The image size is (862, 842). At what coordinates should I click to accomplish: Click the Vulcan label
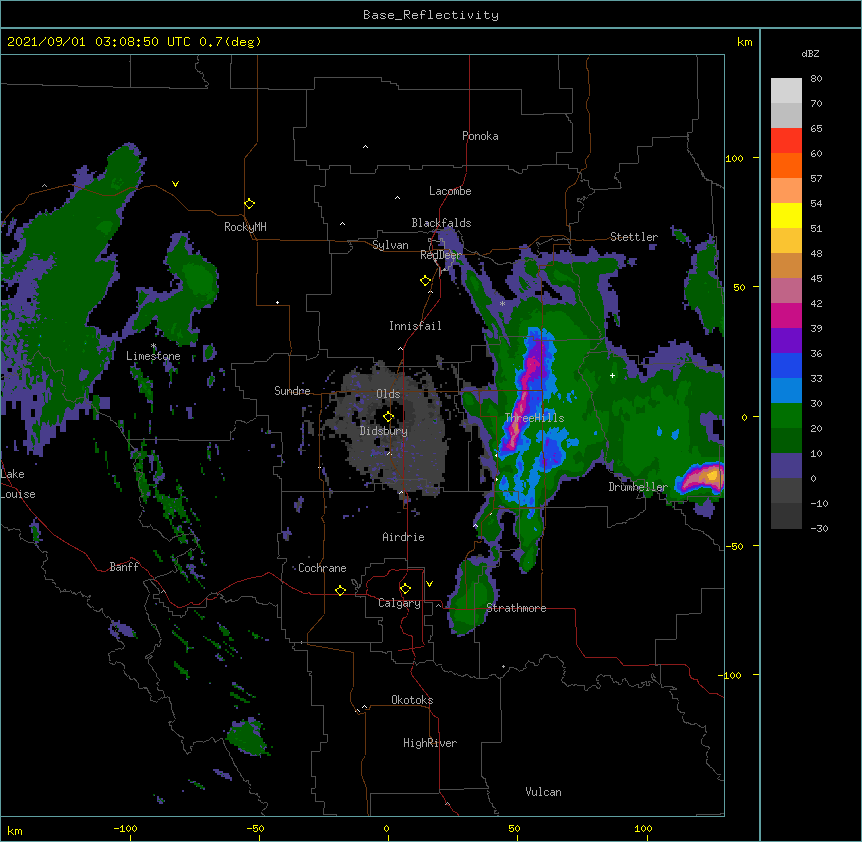pyautogui.click(x=543, y=792)
